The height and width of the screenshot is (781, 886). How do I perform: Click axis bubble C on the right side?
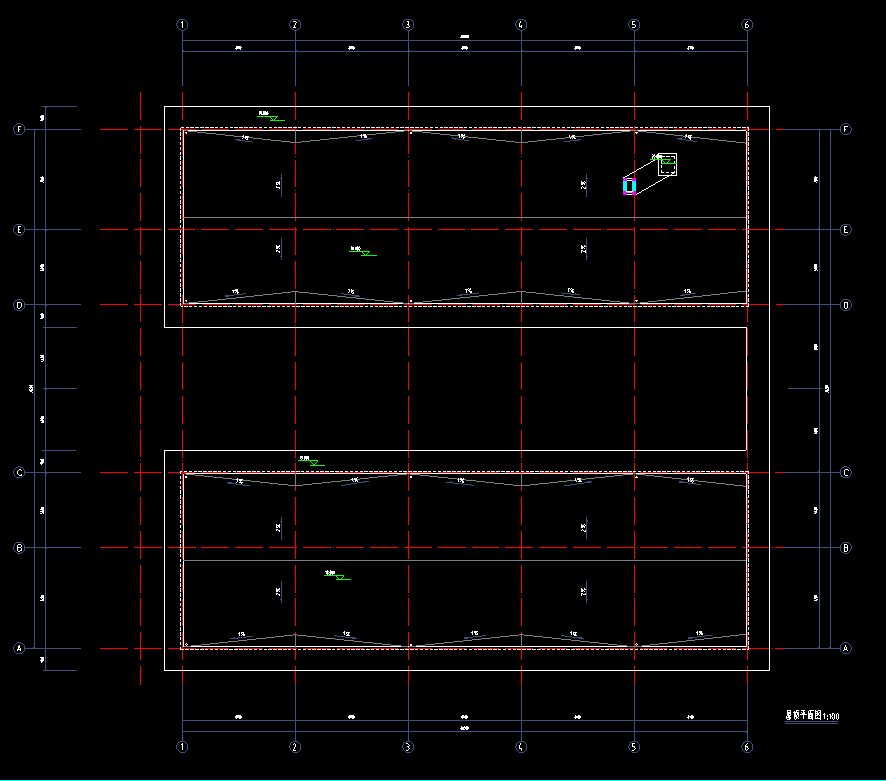847,473
